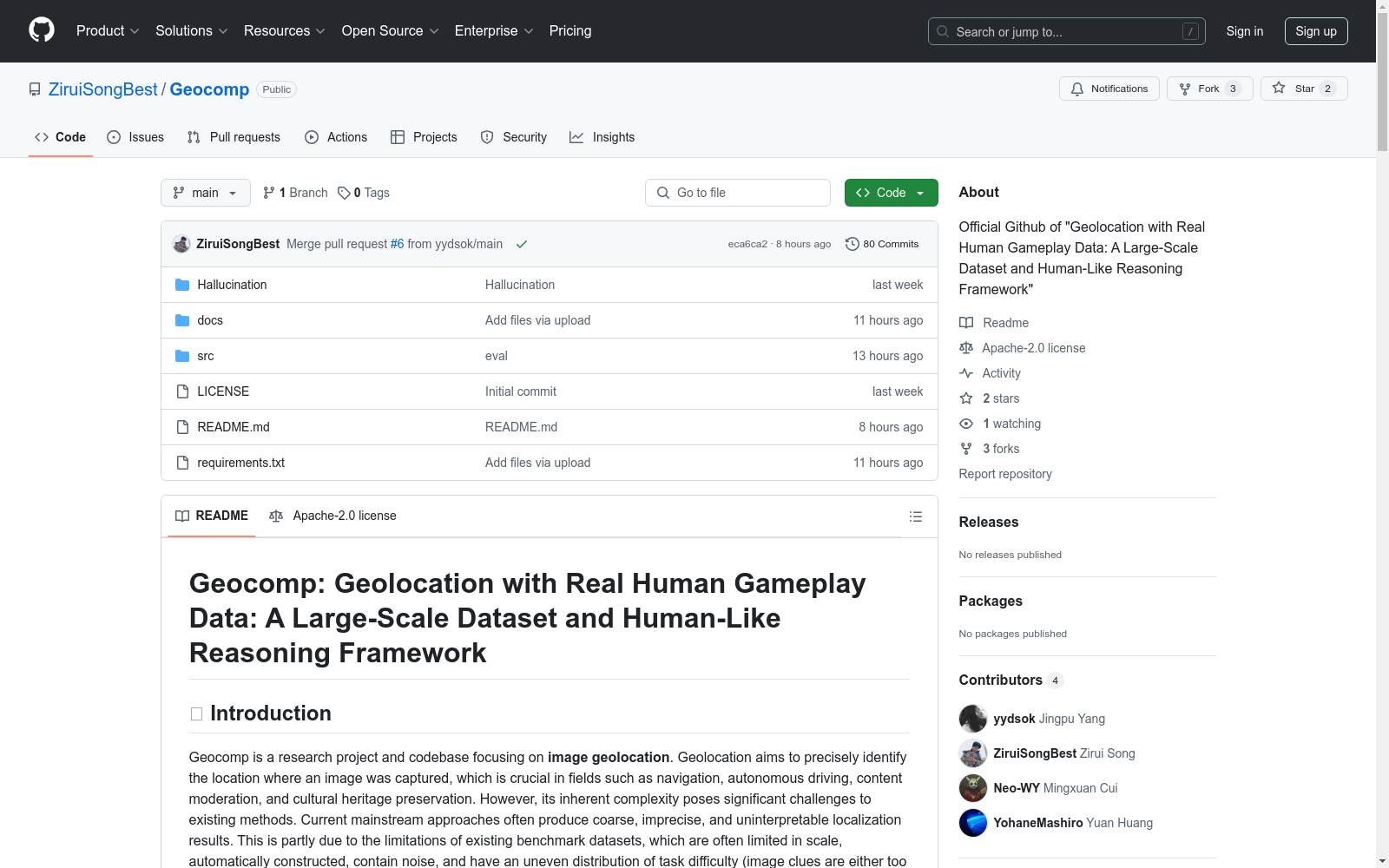Viewport: 1389px width, 868px height.
Task: Click the green commit status checkmark
Action: pos(522,244)
